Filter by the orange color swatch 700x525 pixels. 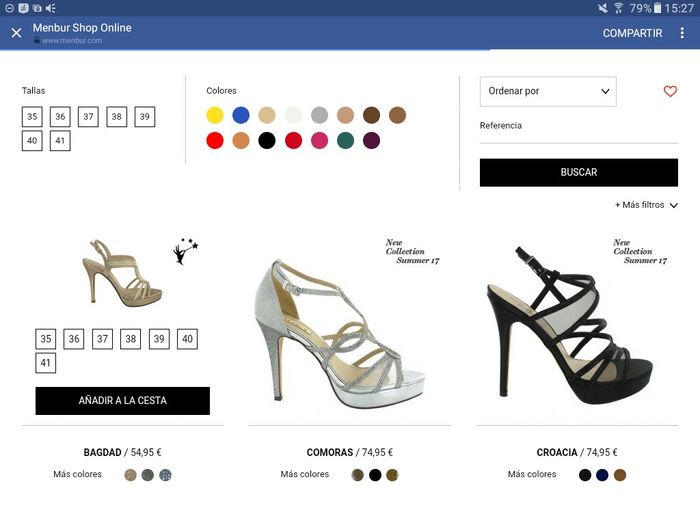click(241, 141)
